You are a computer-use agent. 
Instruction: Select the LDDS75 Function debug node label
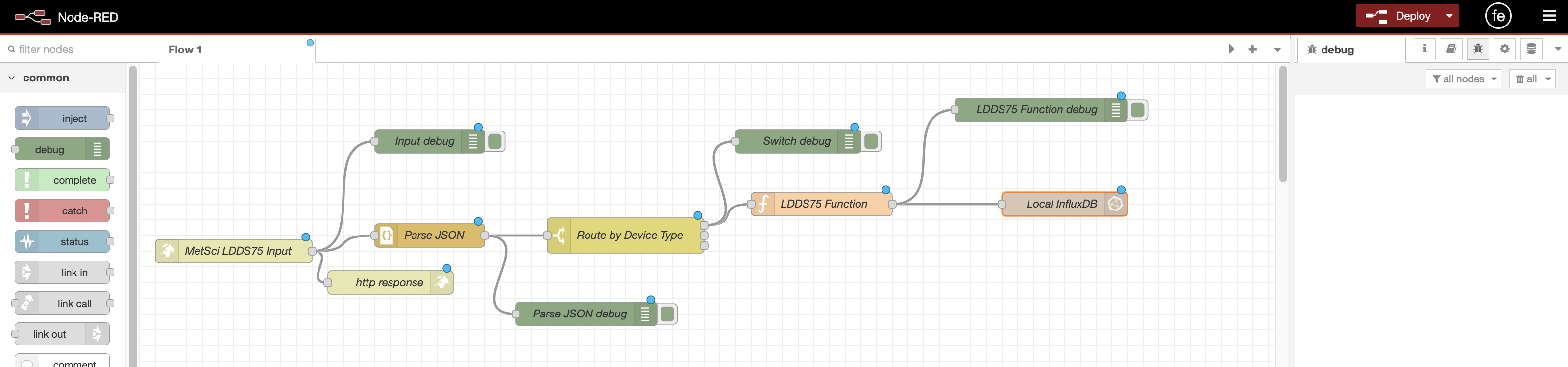[1037, 110]
